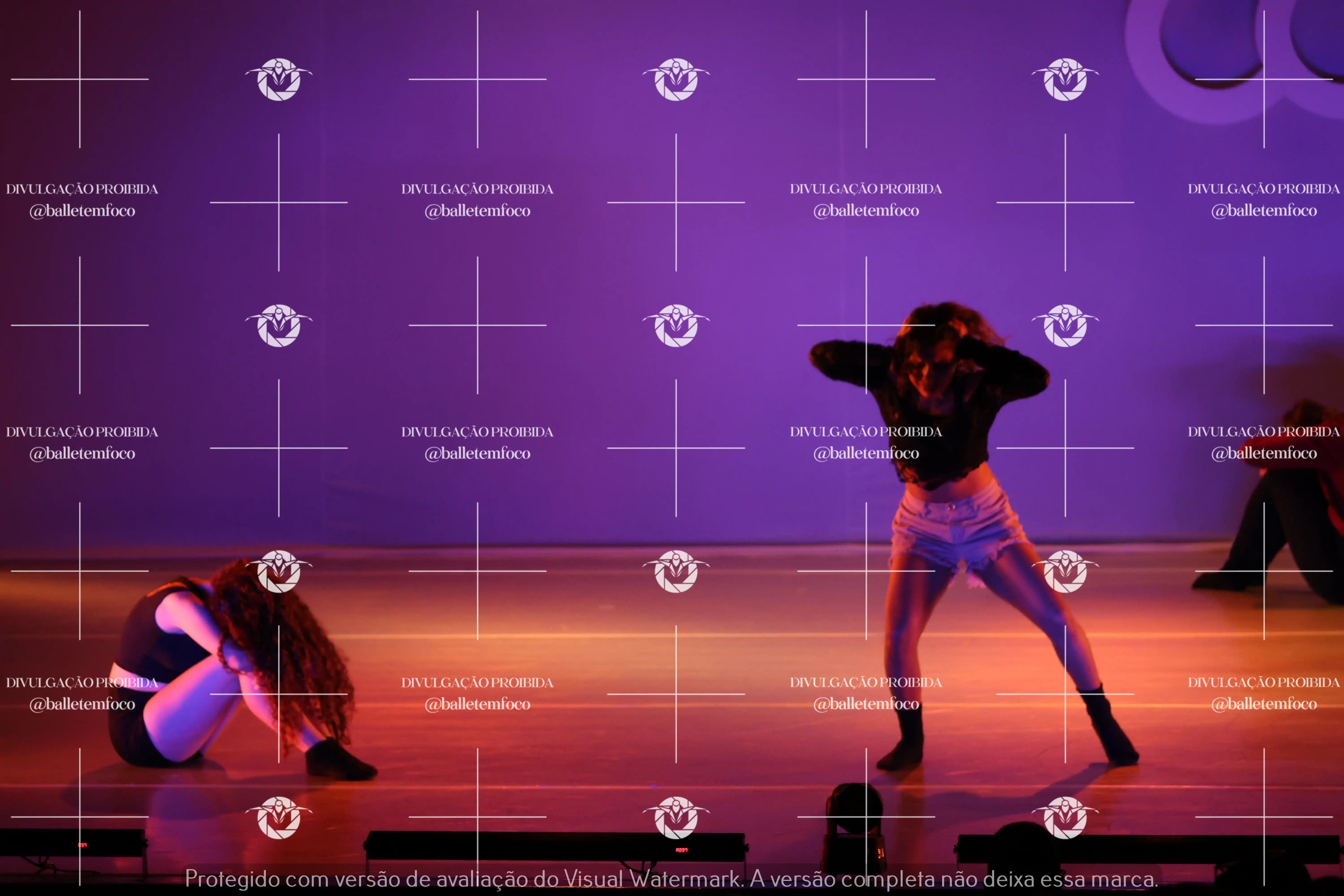Image resolution: width=1344 pixels, height=896 pixels.
Task: Click the top-left camera shutter logo watermark
Action: [279, 80]
